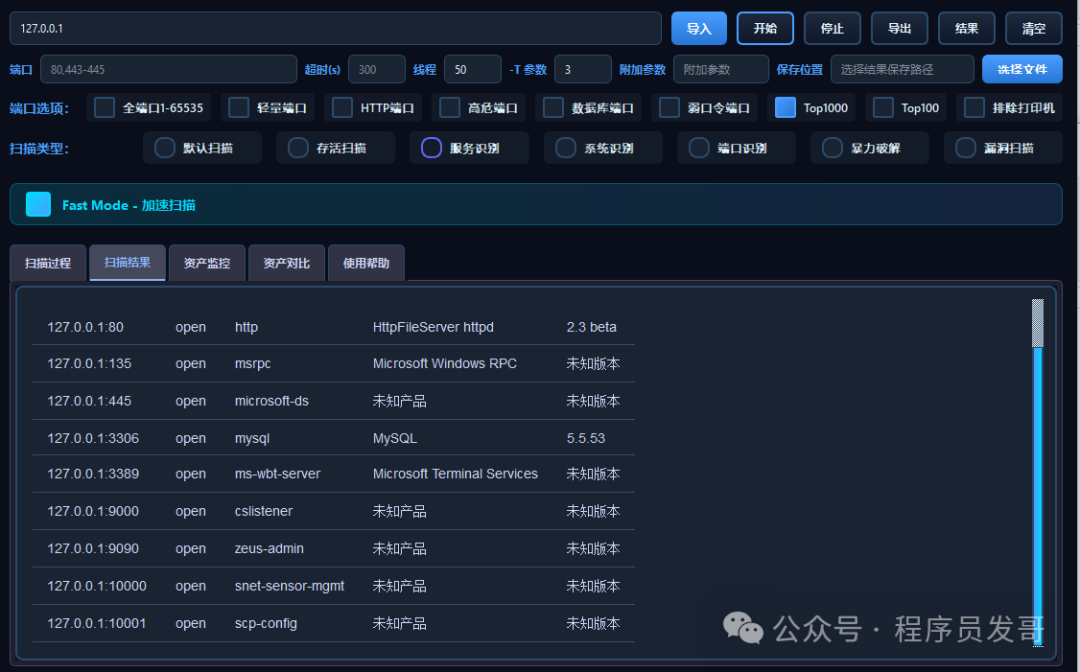1080x672 pixels.
Task: Toggle Fast Mode 加速扫描 off
Action: (x=38, y=204)
